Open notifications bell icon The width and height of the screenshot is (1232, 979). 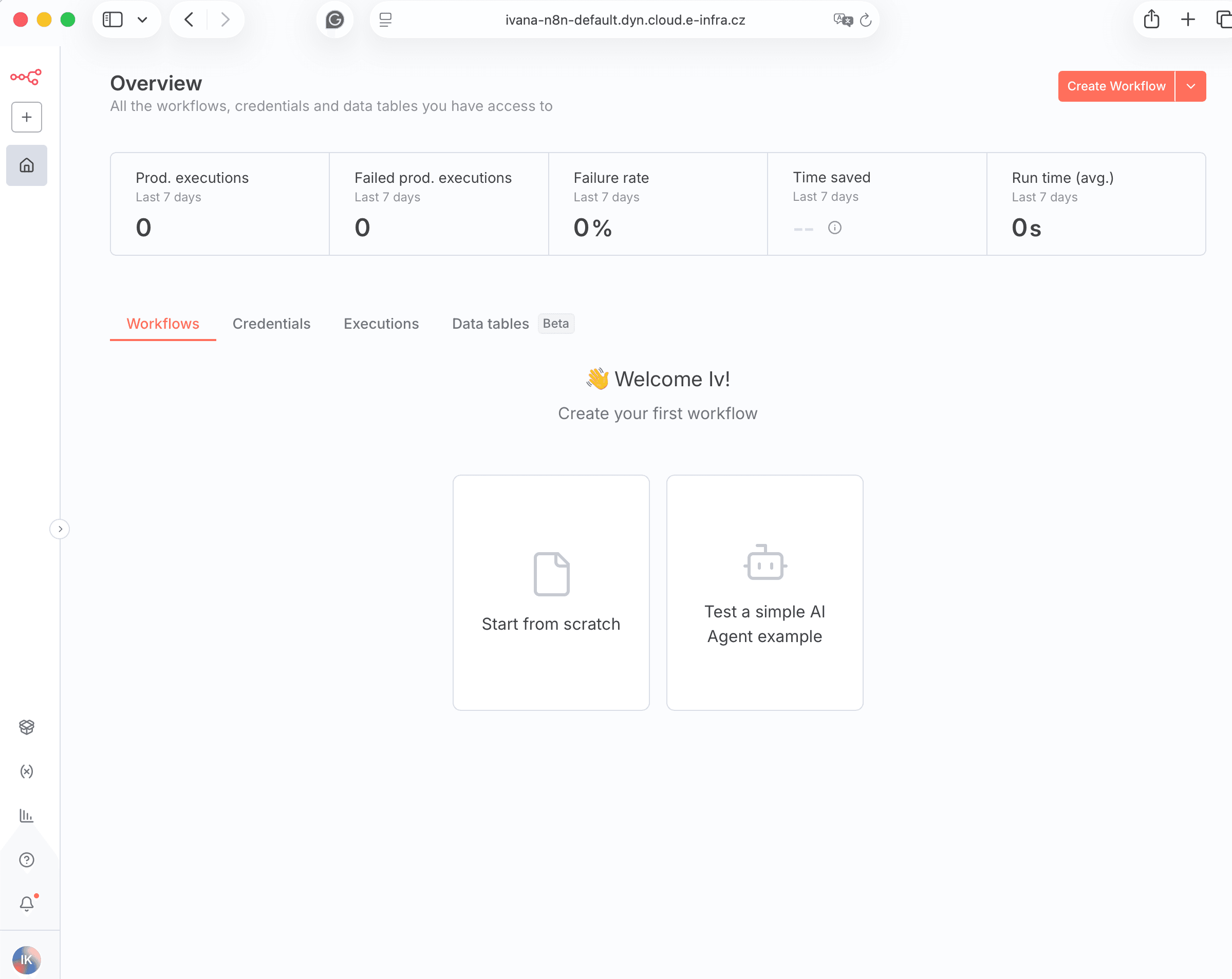pyautogui.click(x=26, y=903)
